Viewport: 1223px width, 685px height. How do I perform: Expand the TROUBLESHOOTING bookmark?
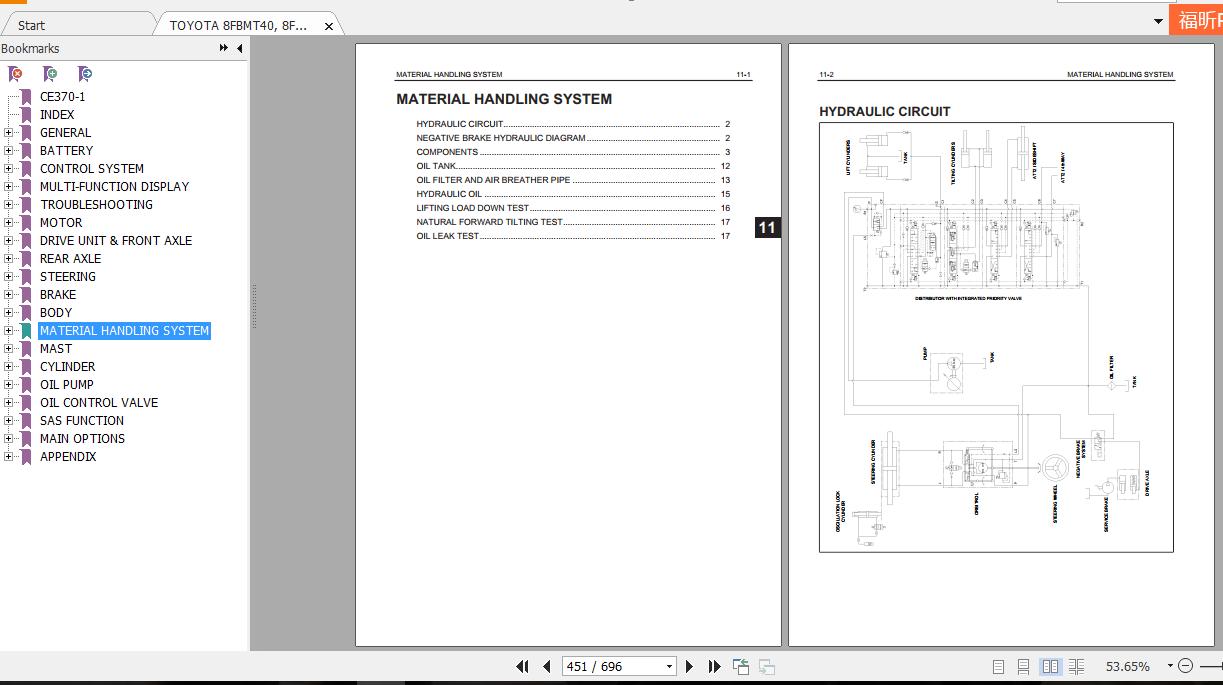tap(7, 204)
